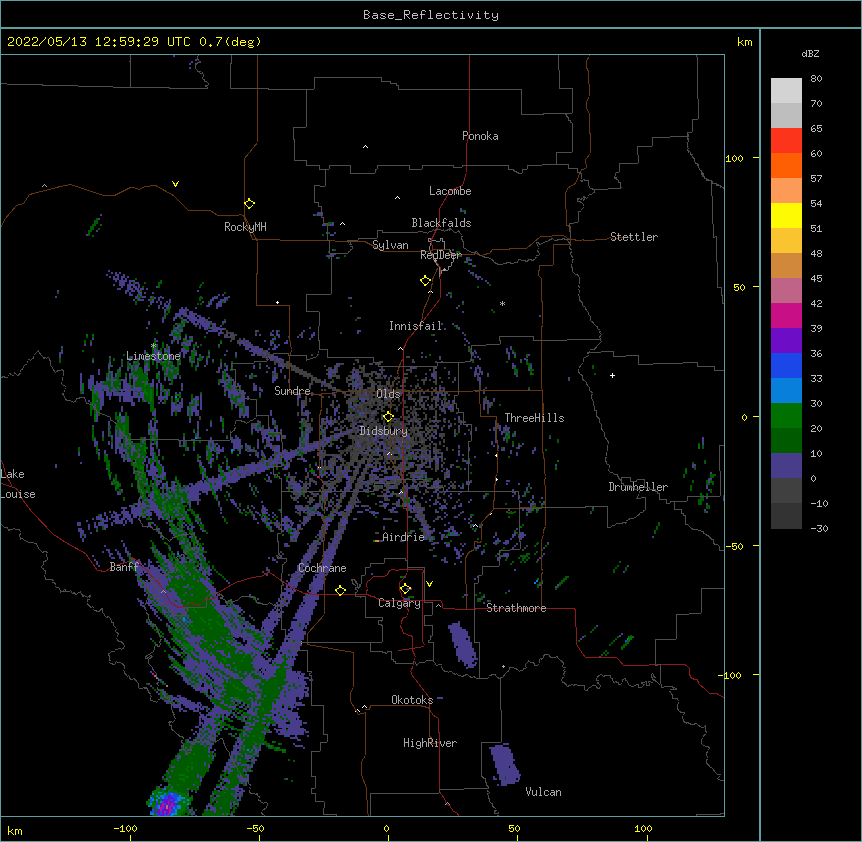Viewport: 862px width, 842px height.
Task: Select the yellow diamond marker below Cochrane
Action: pos(340,590)
